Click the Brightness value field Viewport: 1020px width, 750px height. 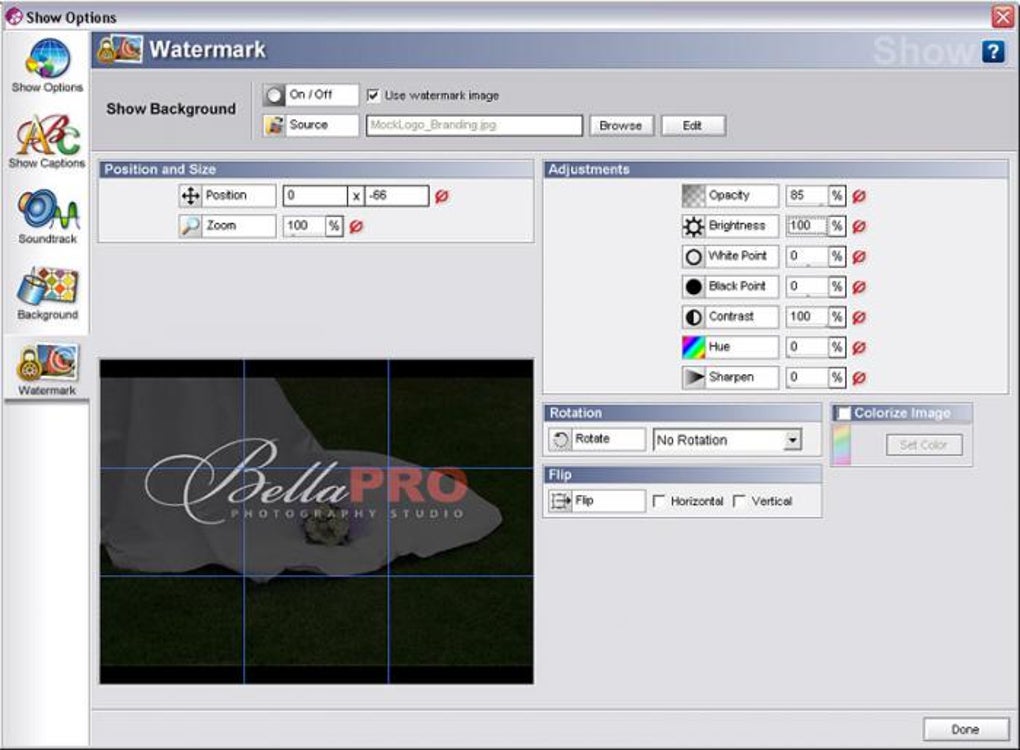point(807,226)
